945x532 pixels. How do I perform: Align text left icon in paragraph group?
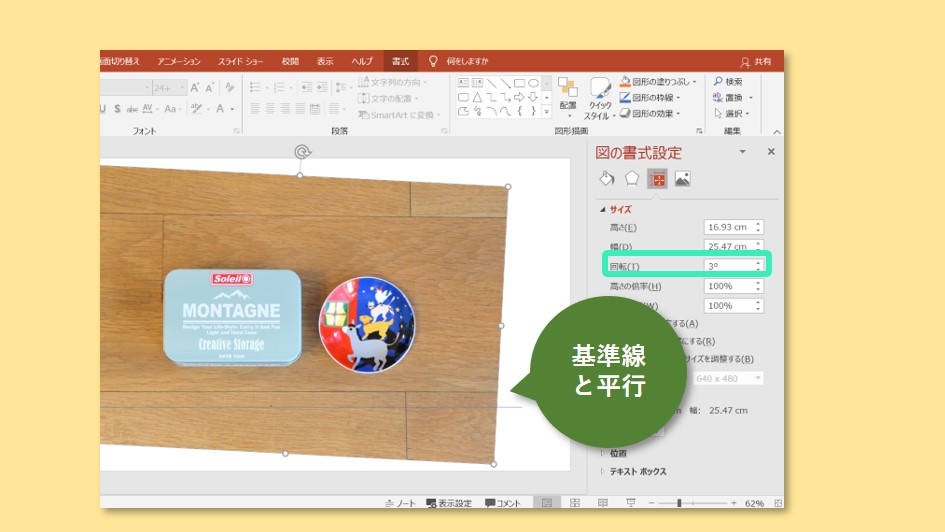click(x=255, y=109)
